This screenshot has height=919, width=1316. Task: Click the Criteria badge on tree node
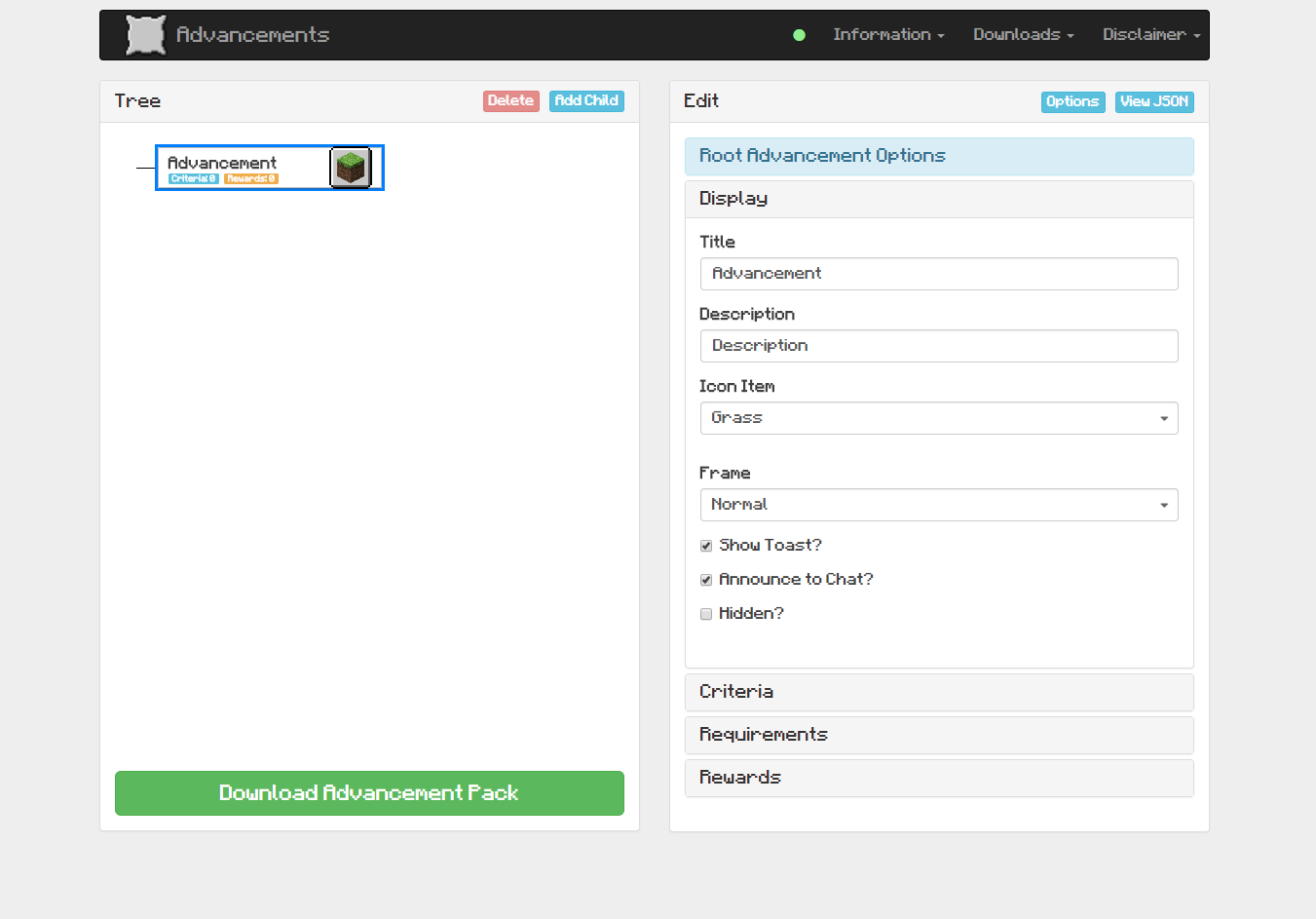[193, 179]
